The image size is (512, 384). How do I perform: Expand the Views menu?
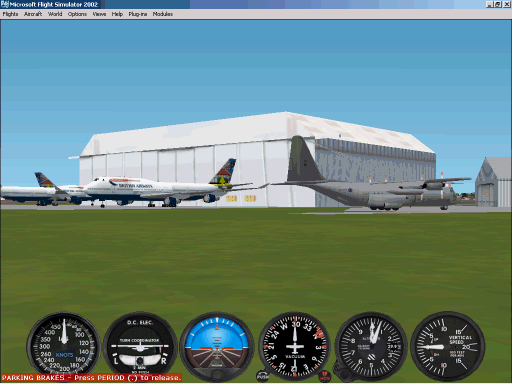[x=99, y=14]
